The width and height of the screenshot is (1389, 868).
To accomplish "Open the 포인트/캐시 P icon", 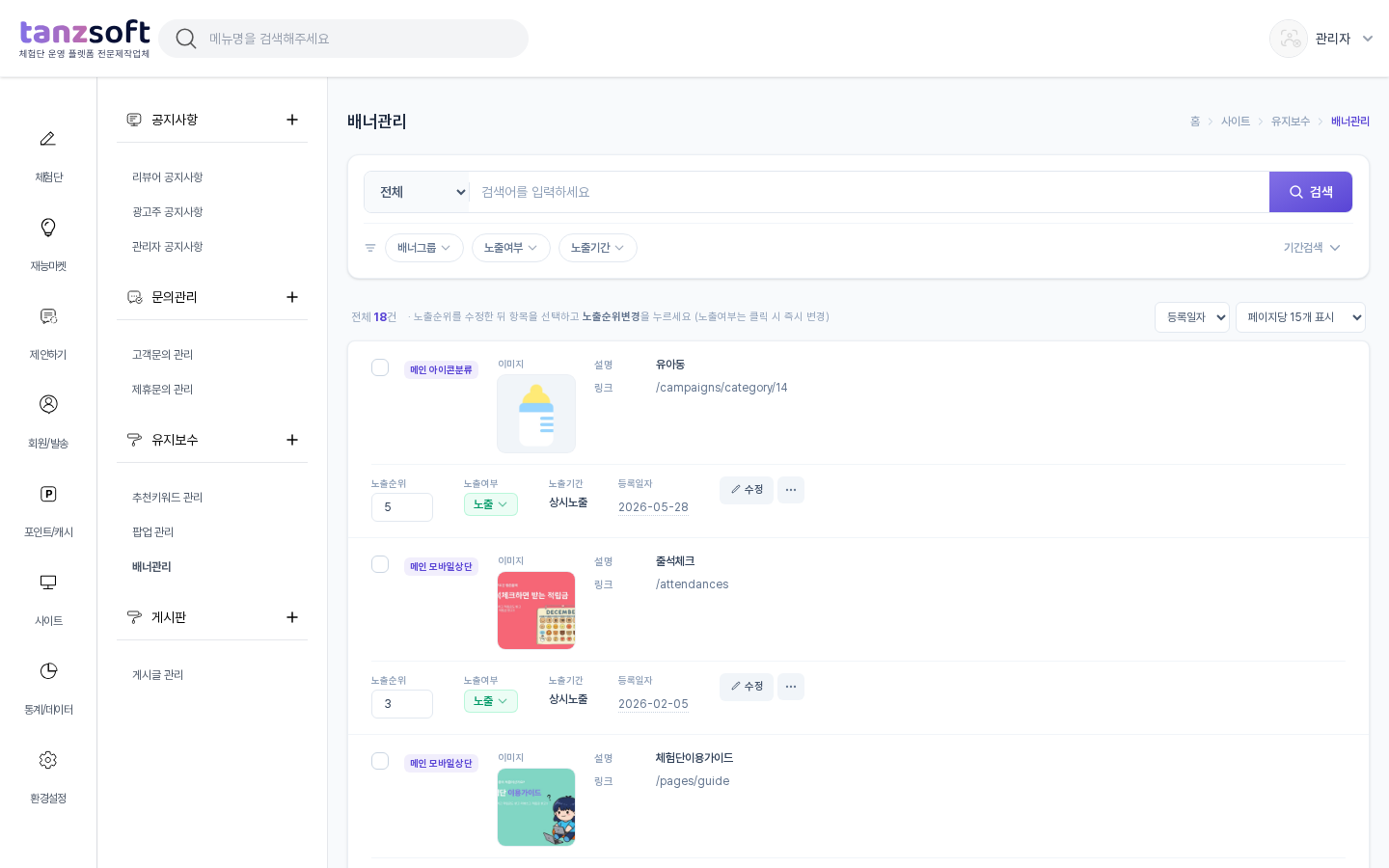I will [48, 494].
